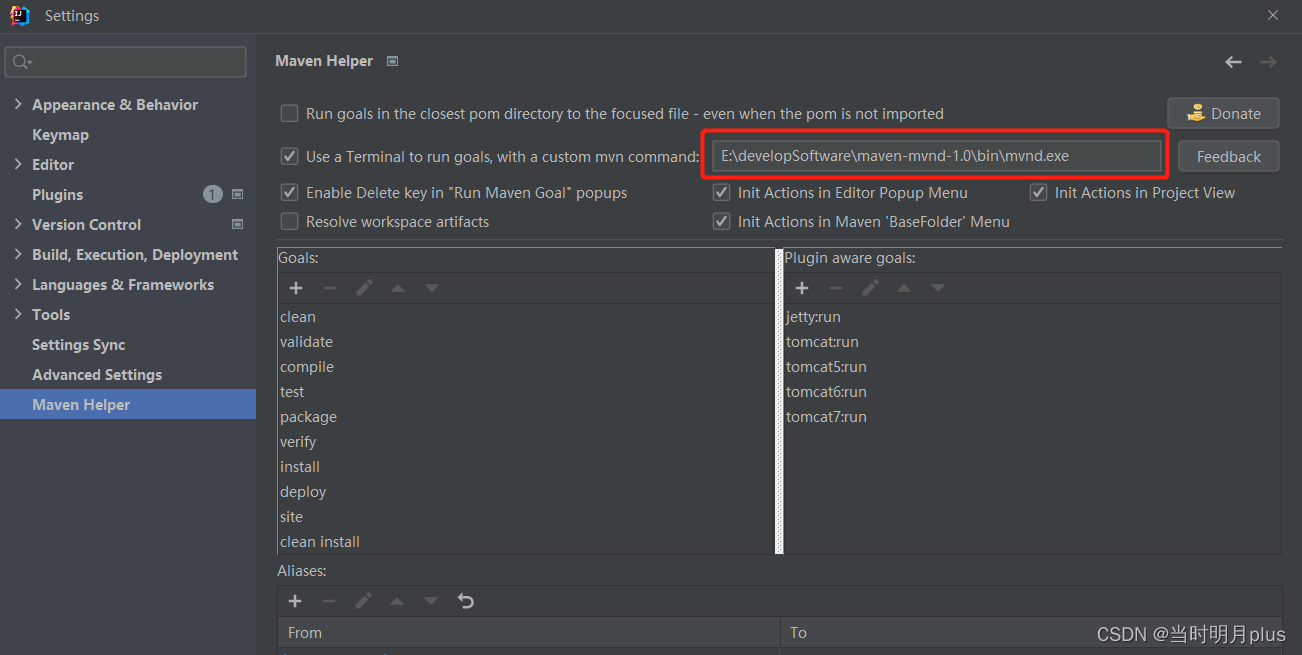Click the add button in Plugin aware goals
Image resolution: width=1302 pixels, height=655 pixels.
click(x=802, y=288)
